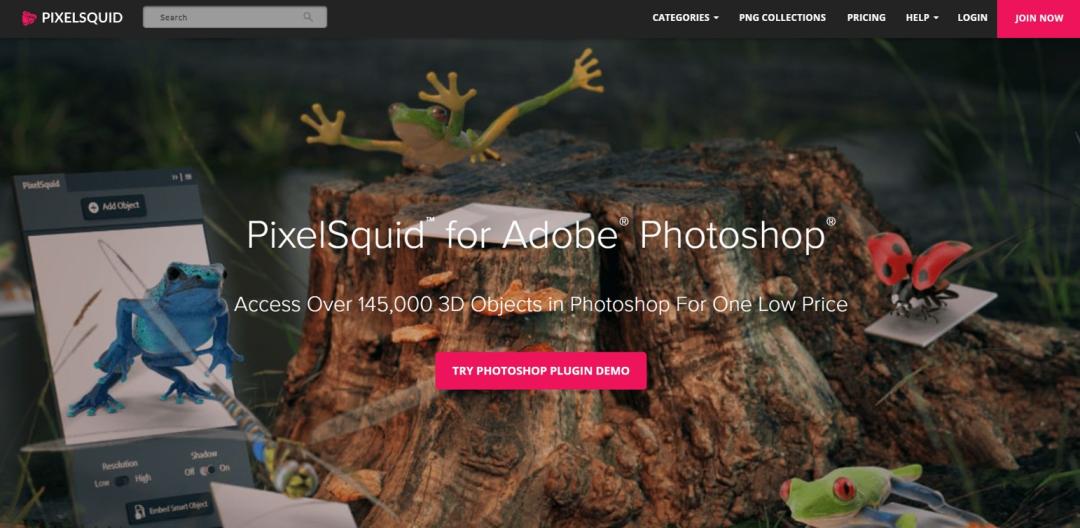Click Try Photoshop Plugin Demo button
This screenshot has width=1080, height=528.
[541, 371]
